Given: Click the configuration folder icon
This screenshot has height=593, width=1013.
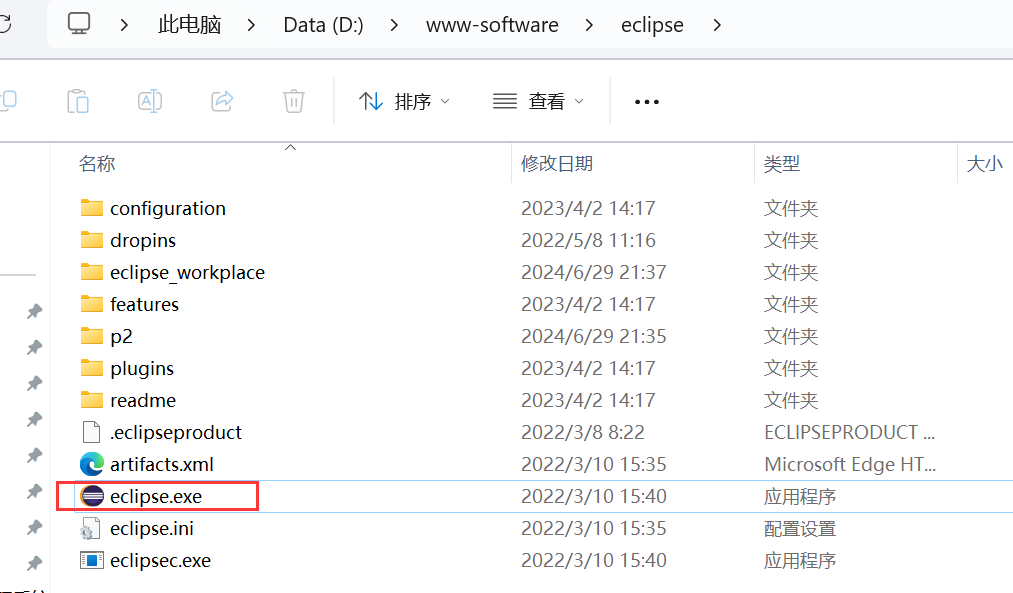Looking at the screenshot, I should click(x=92, y=208).
